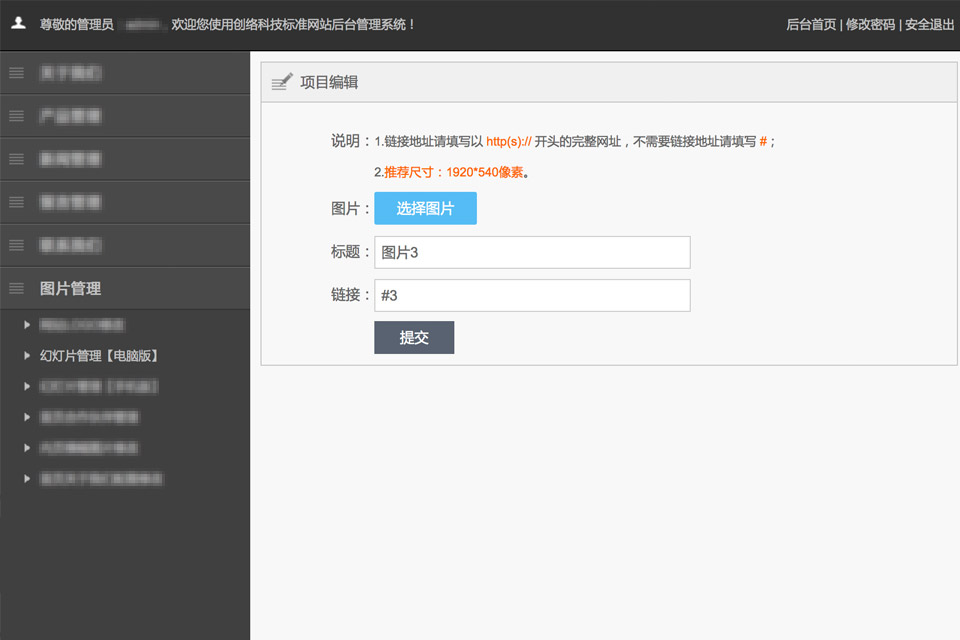This screenshot has height=640, width=960.
Task: Expand the arrow beside 幻灯片管理【电脑版】
Action: coord(27,355)
